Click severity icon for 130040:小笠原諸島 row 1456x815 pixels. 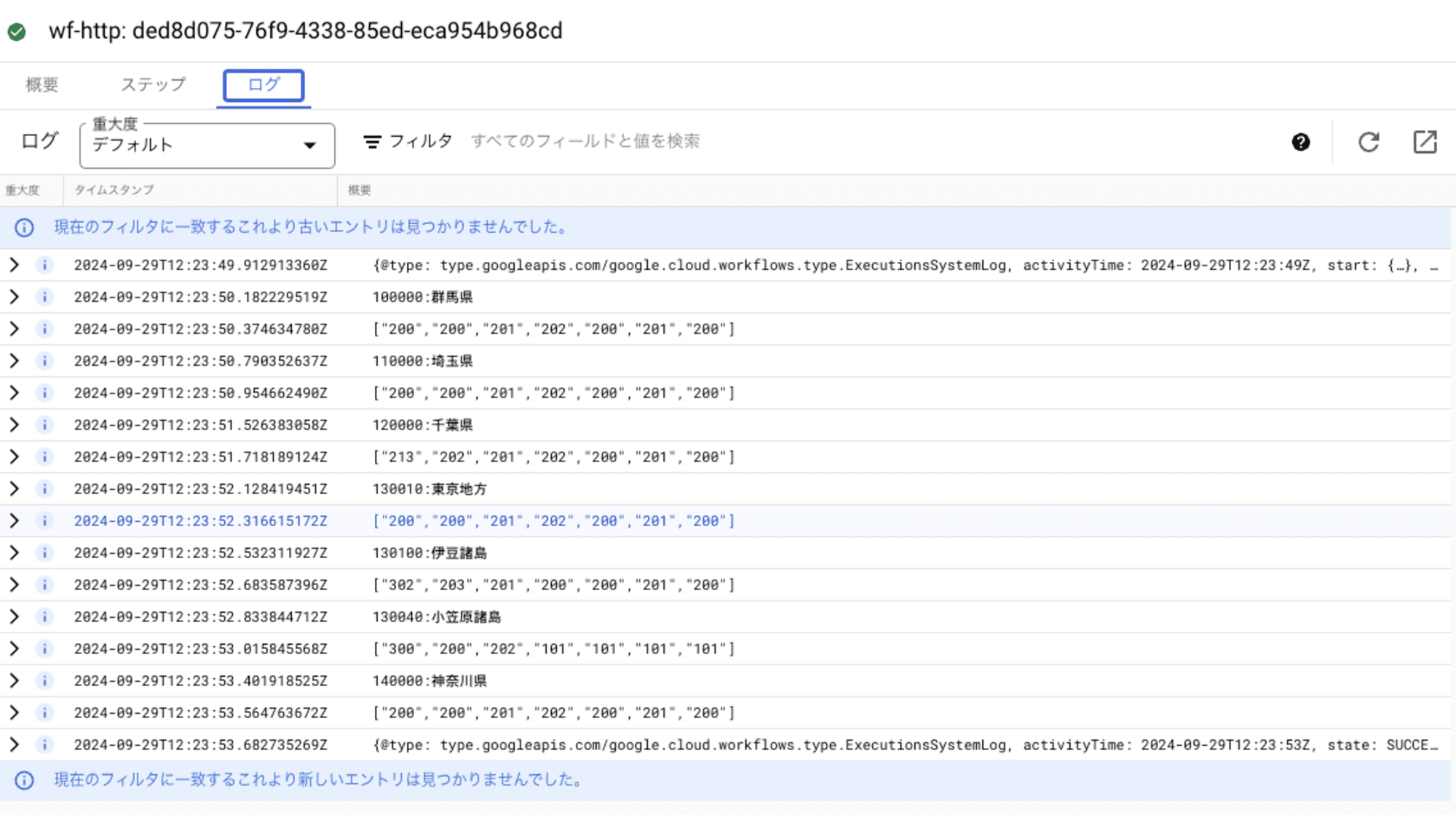pyautogui.click(x=44, y=617)
